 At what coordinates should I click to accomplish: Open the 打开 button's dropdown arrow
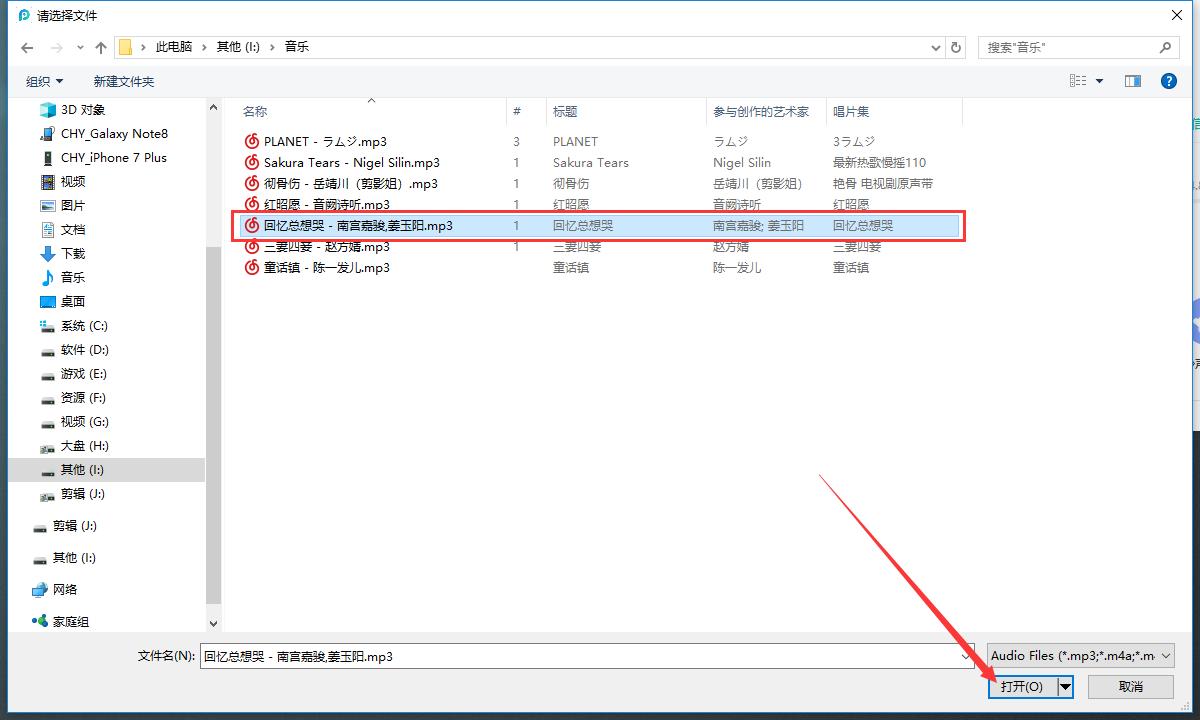(x=1063, y=687)
